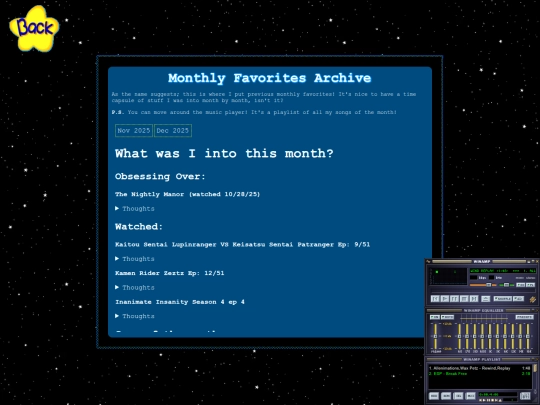
Task: Click the Winamp playlist scrollbar handle
Action: click(x=535, y=368)
